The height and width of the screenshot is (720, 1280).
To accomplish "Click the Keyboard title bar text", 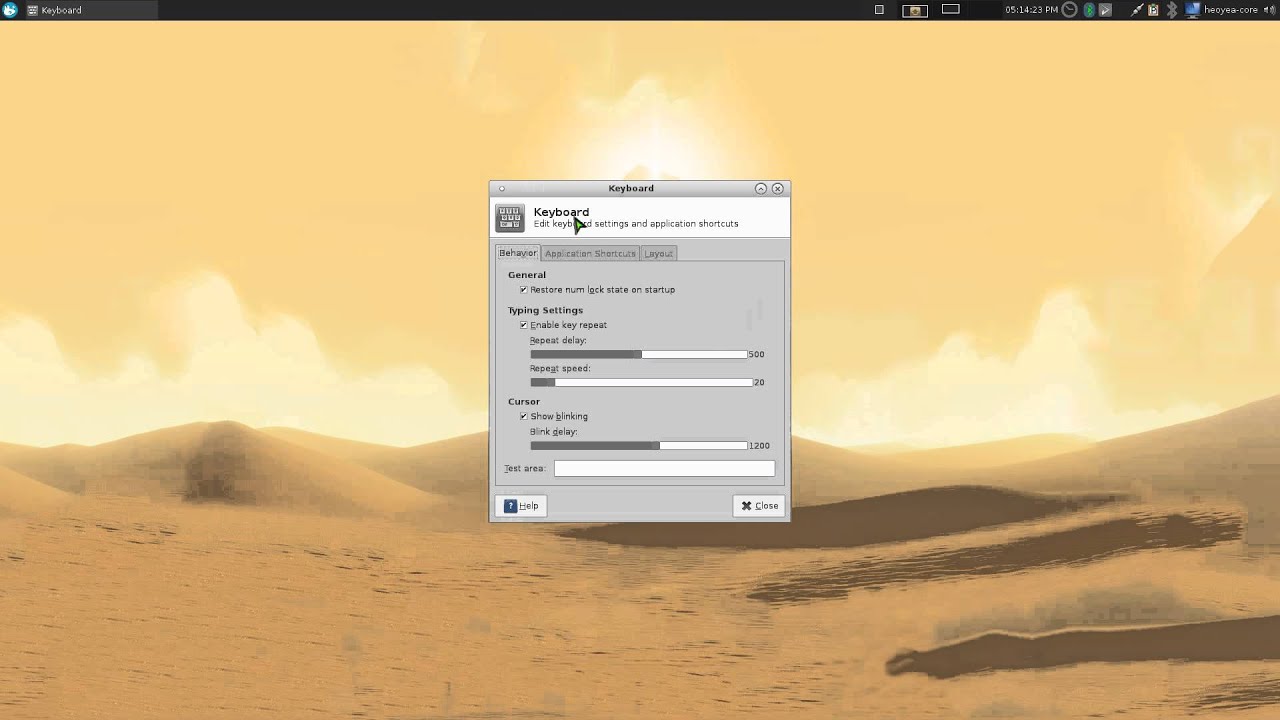I will [631, 188].
